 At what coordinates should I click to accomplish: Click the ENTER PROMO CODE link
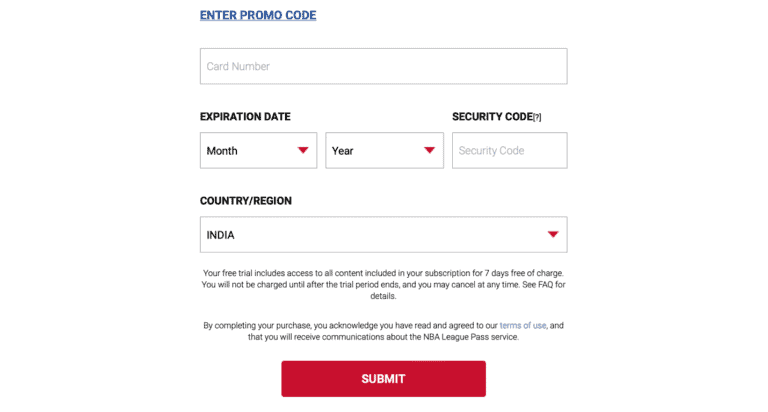tap(258, 16)
